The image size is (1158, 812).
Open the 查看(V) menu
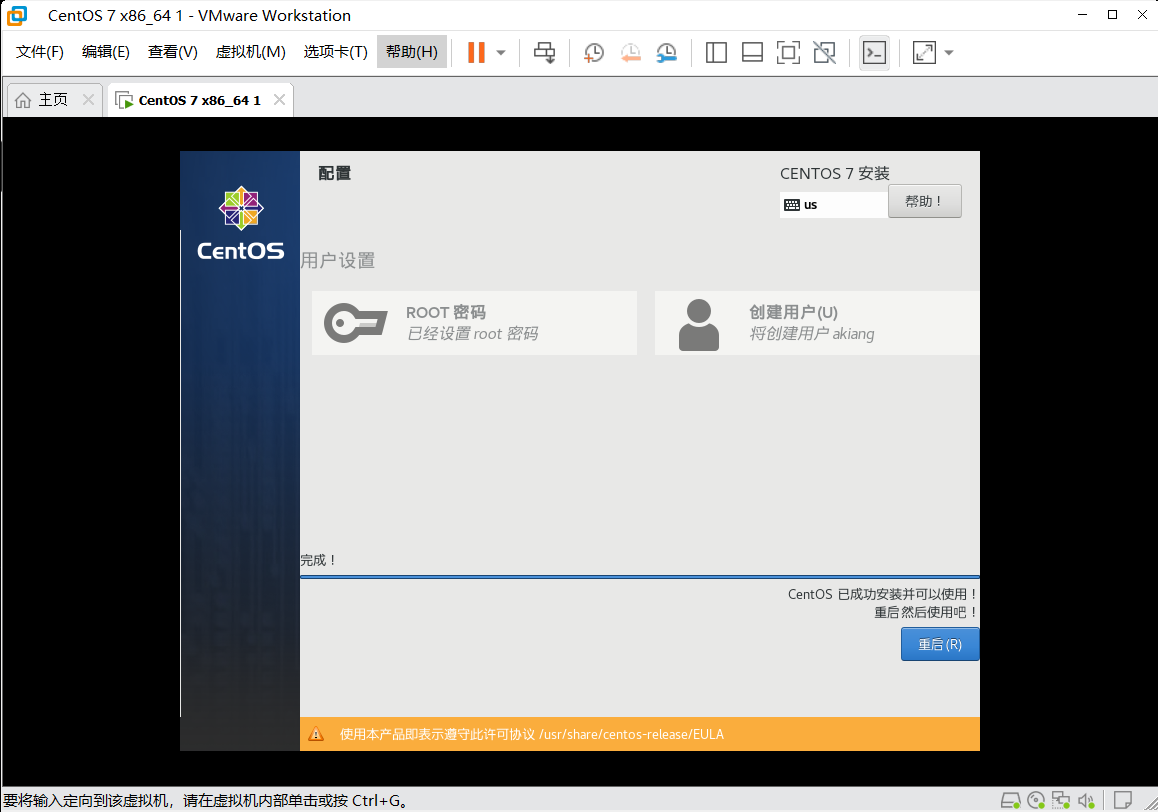point(172,52)
